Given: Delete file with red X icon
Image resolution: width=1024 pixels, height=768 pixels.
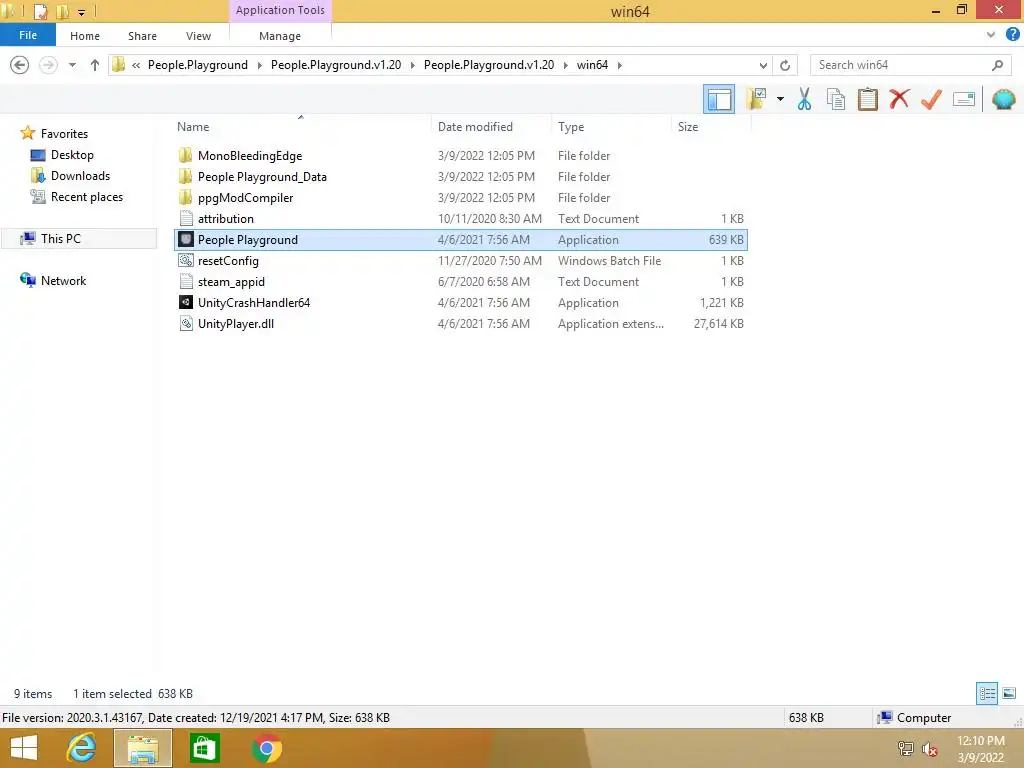Looking at the screenshot, I should (899, 99).
